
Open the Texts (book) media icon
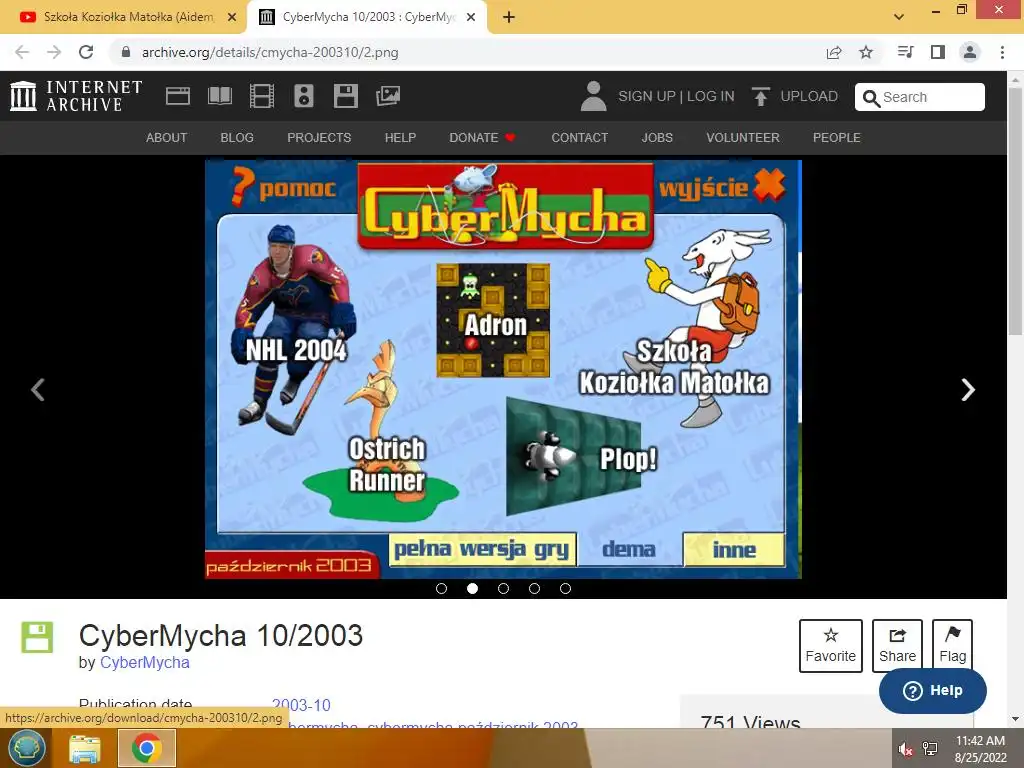point(219,96)
